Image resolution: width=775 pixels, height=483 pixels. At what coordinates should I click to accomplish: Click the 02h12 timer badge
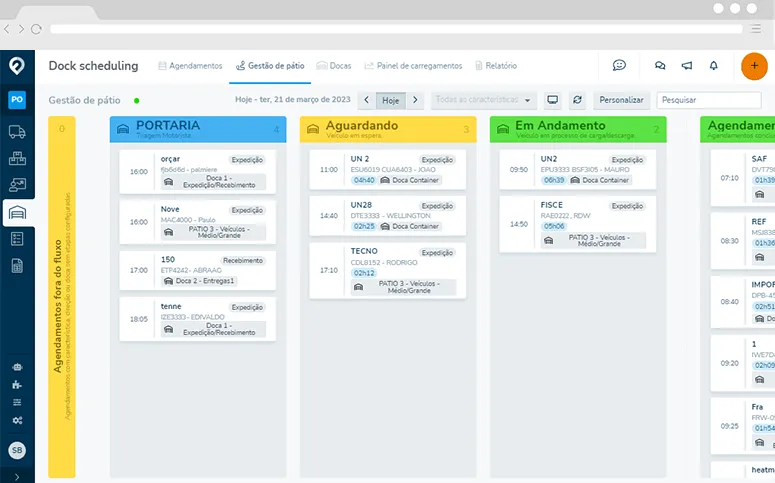click(364, 273)
